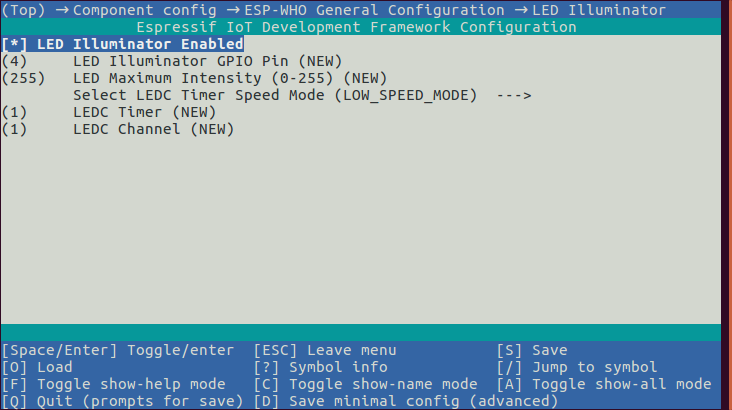Screen dimensions: 732x410
Task: Click the arrow after LOW_SPEED_MODE
Action: coord(512,95)
